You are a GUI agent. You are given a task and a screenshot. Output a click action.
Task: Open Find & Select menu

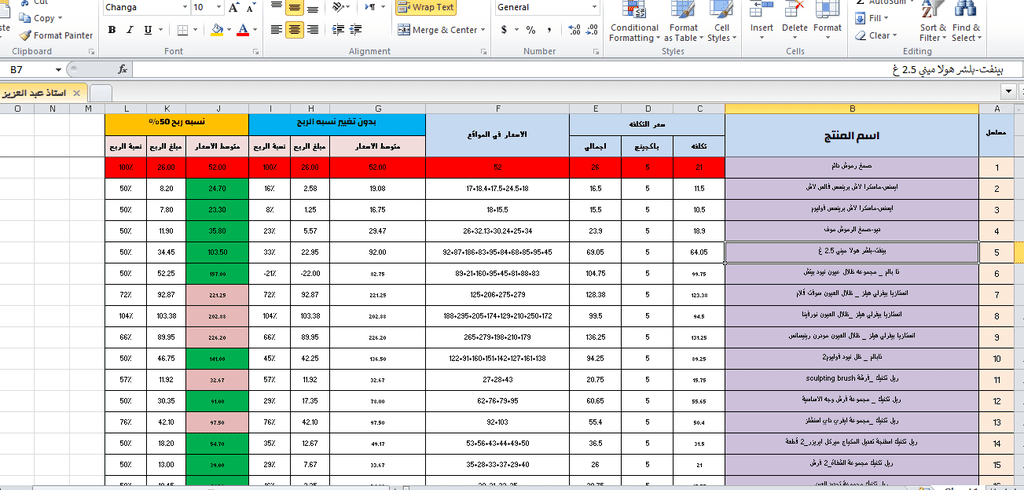click(966, 22)
